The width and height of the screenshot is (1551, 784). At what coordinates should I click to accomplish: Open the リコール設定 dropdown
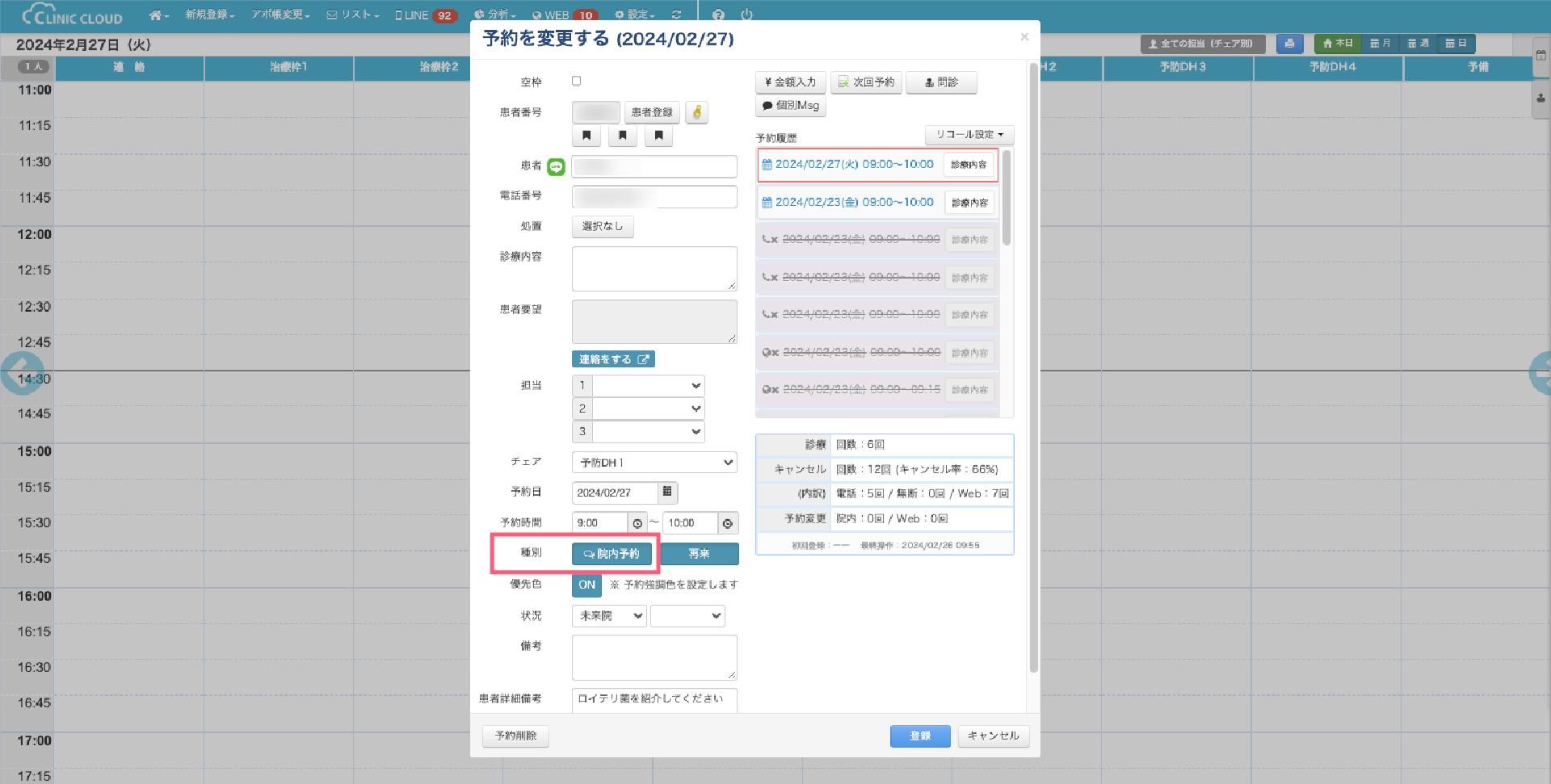coord(969,135)
